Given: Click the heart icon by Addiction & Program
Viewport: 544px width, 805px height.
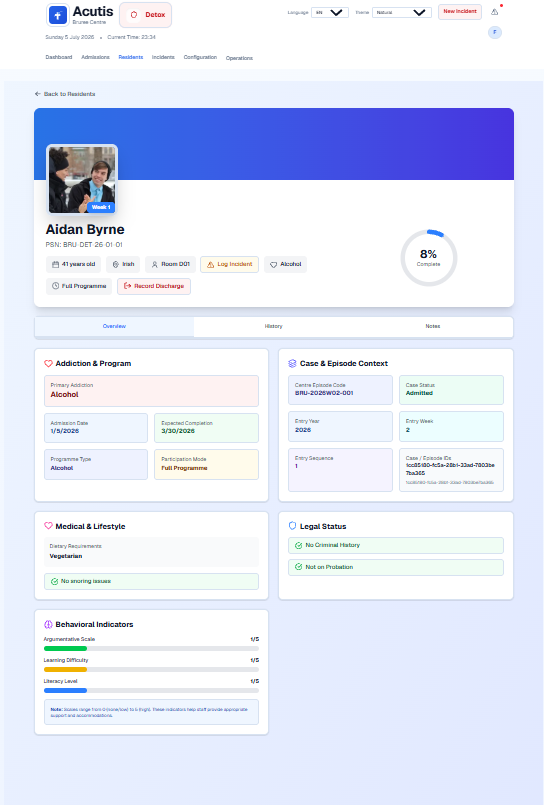Looking at the screenshot, I should (48, 363).
